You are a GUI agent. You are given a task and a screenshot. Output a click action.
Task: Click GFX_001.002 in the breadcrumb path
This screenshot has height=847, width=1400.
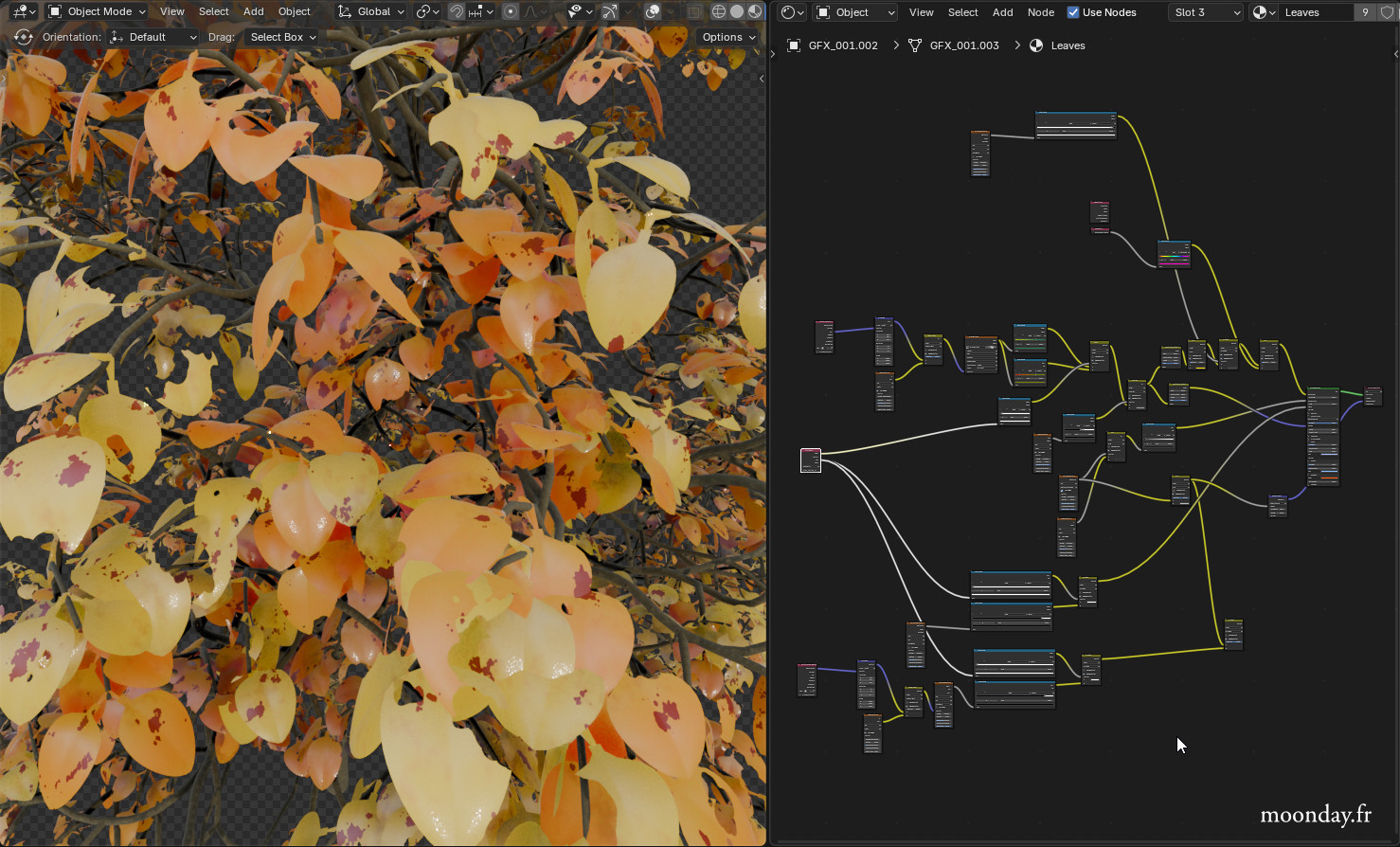pyautogui.click(x=842, y=45)
